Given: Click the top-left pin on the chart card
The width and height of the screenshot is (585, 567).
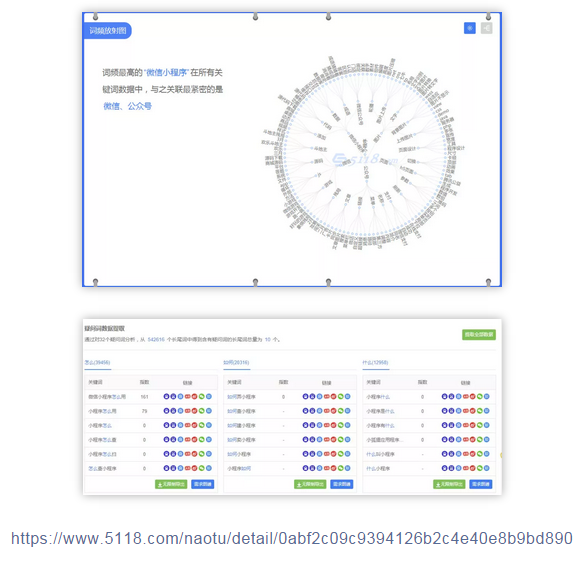Looking at the screenshot, I should [96, 16].
